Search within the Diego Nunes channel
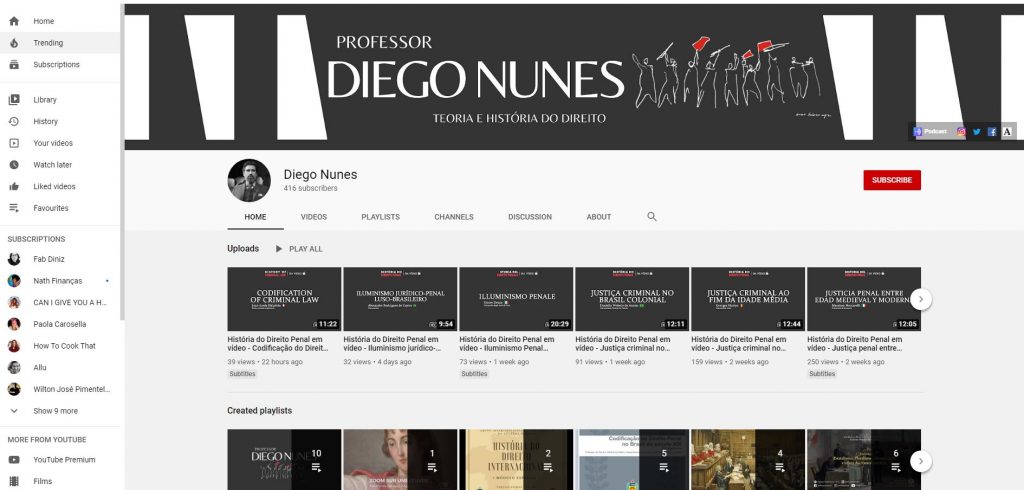 click(651, 217)
